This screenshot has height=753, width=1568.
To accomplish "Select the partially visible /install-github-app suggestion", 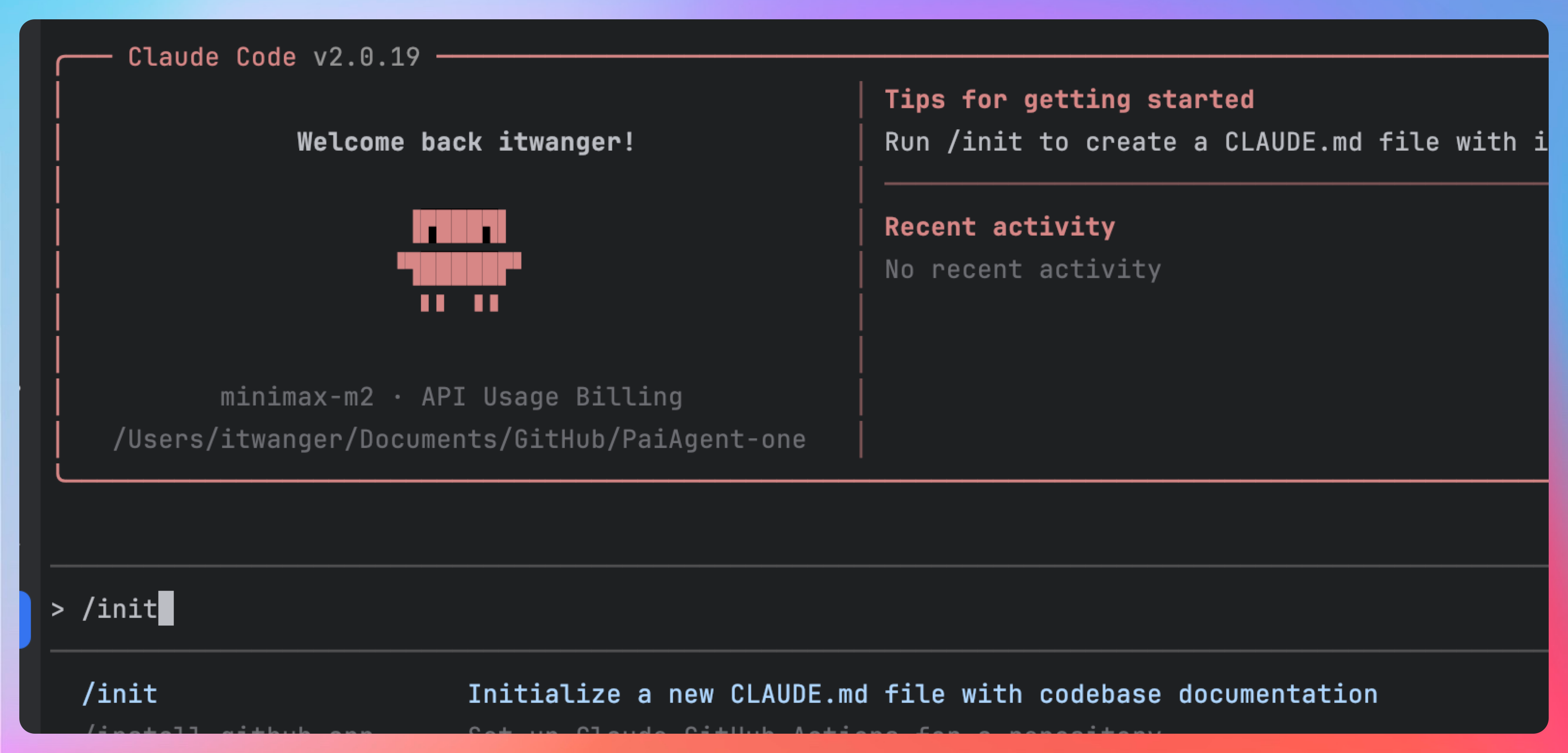I will 228,729.
